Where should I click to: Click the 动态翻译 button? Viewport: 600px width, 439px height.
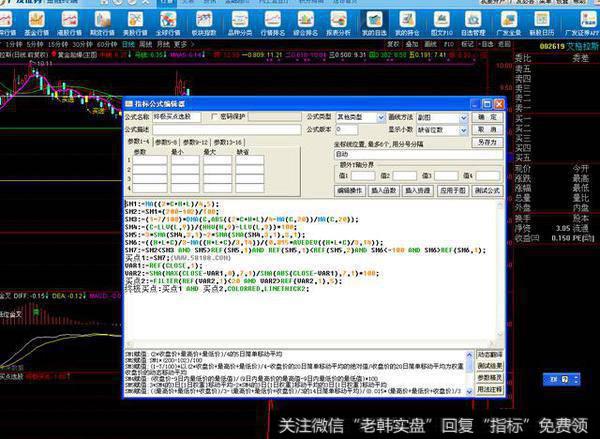(x=490, y=354)
